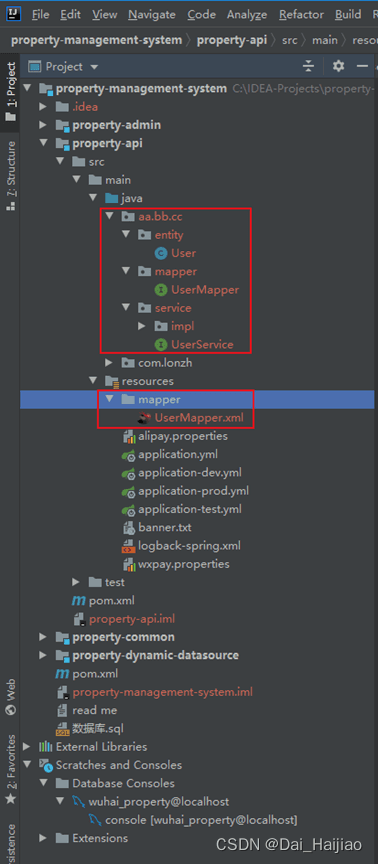This screenshot has height=864, width=378.
Task: Click the Collapse All icon in Project panel
Action: (x=309, y=67)
